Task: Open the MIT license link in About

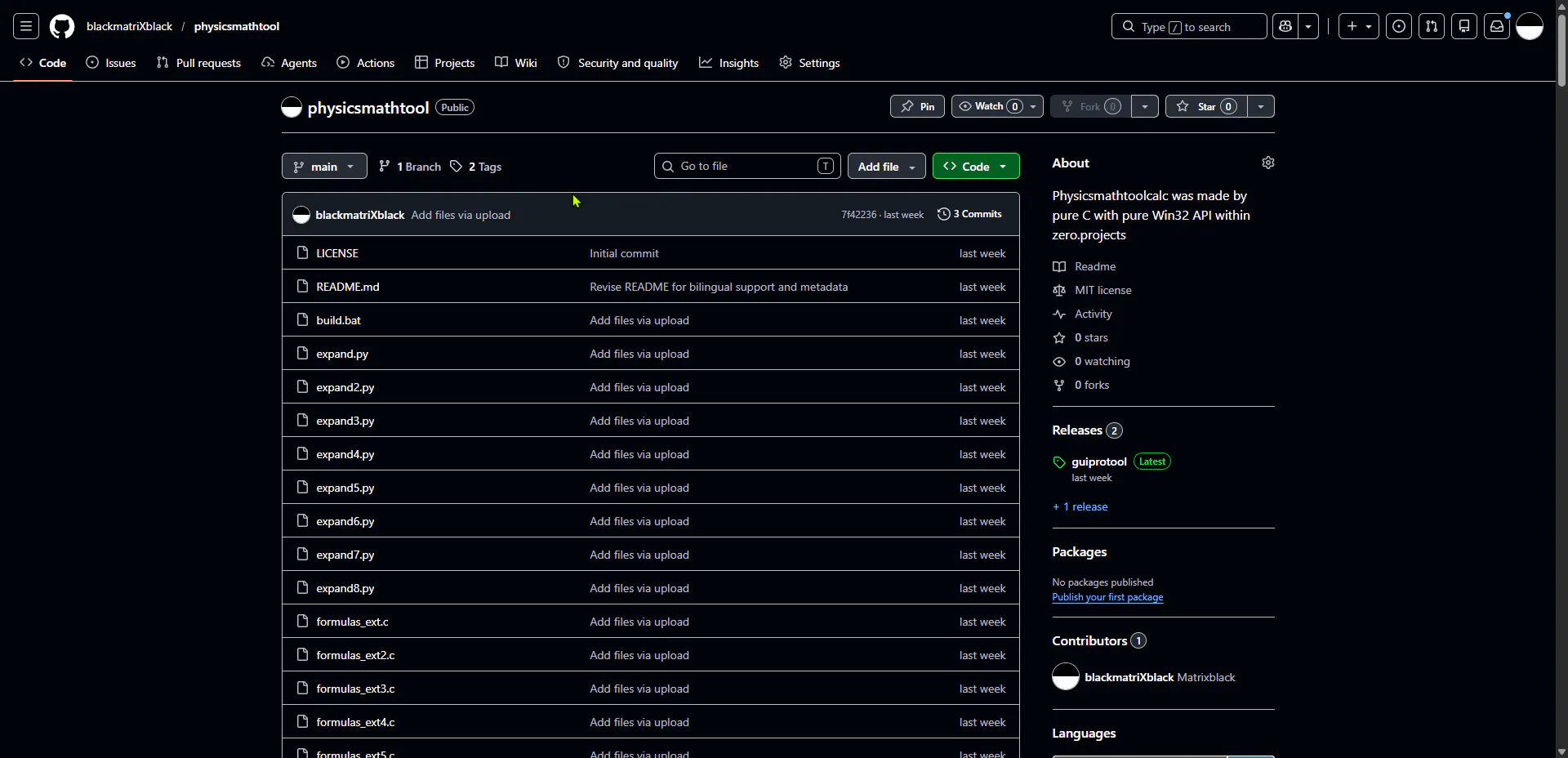Action: 1103,290
